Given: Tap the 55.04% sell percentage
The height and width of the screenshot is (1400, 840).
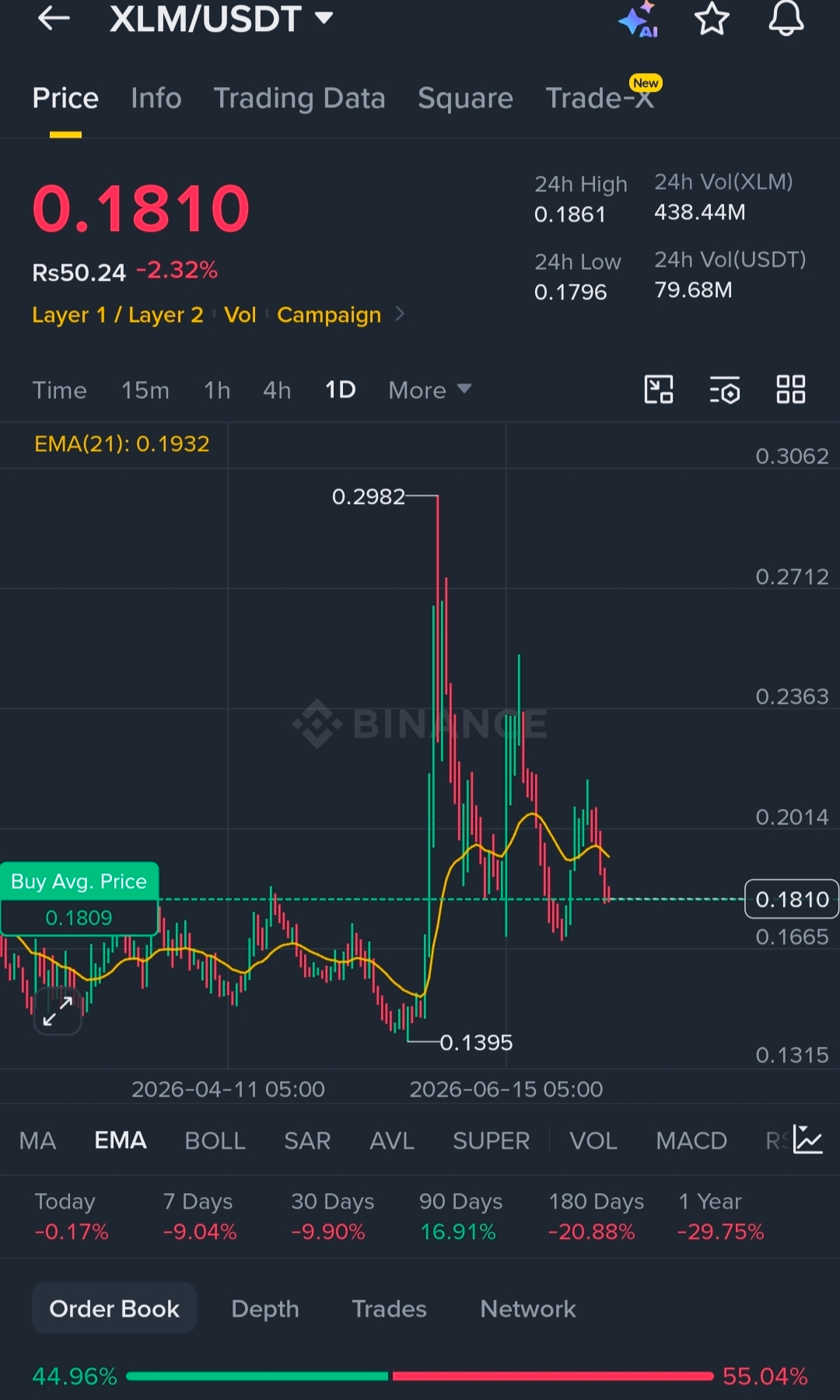Looking at the screenshot, I should pos(765,1376).
